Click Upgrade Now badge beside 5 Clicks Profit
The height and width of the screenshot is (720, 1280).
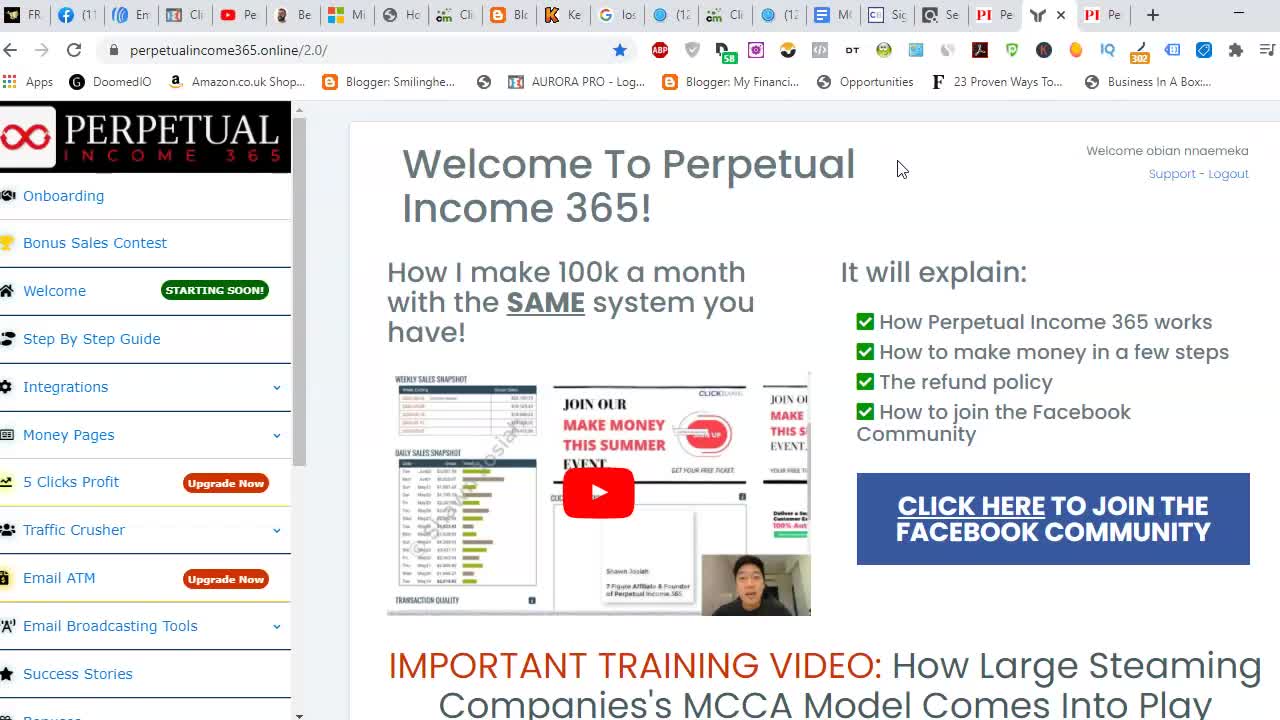(226, 483)
